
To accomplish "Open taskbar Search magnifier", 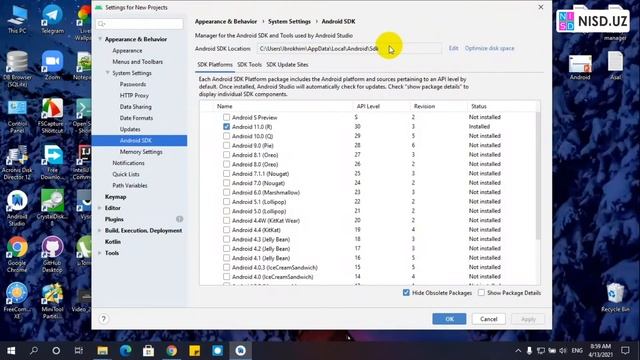I will (34, 351).
